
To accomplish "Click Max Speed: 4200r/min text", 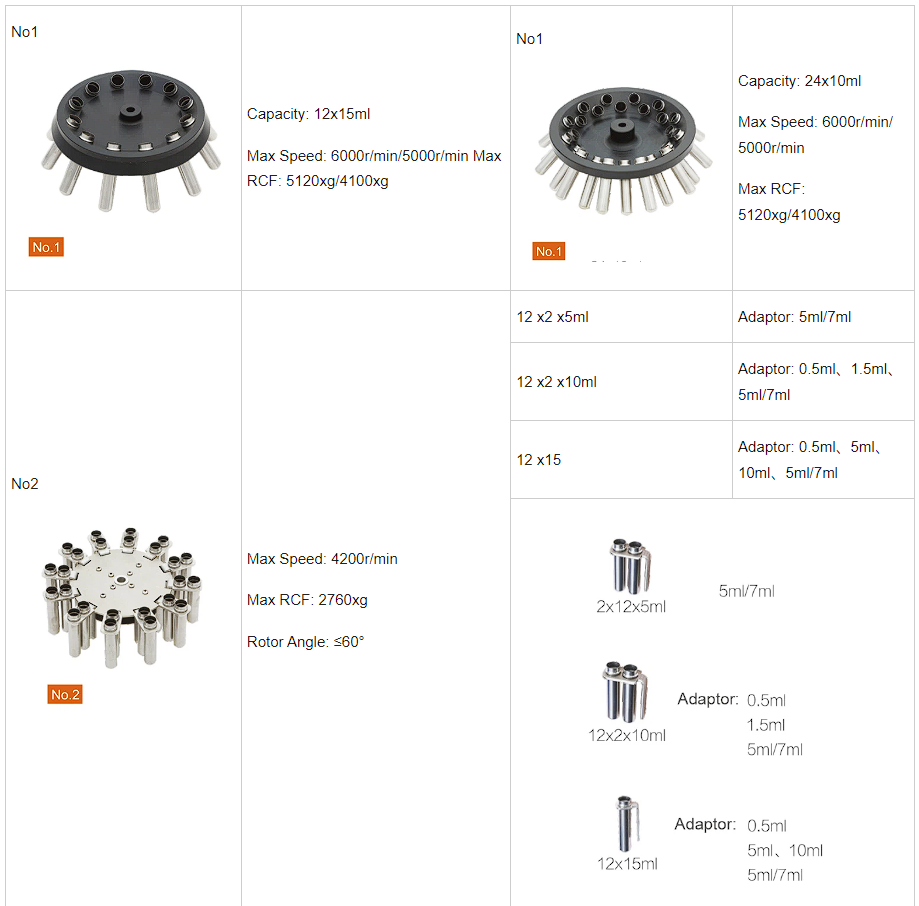I will (322, 559).
